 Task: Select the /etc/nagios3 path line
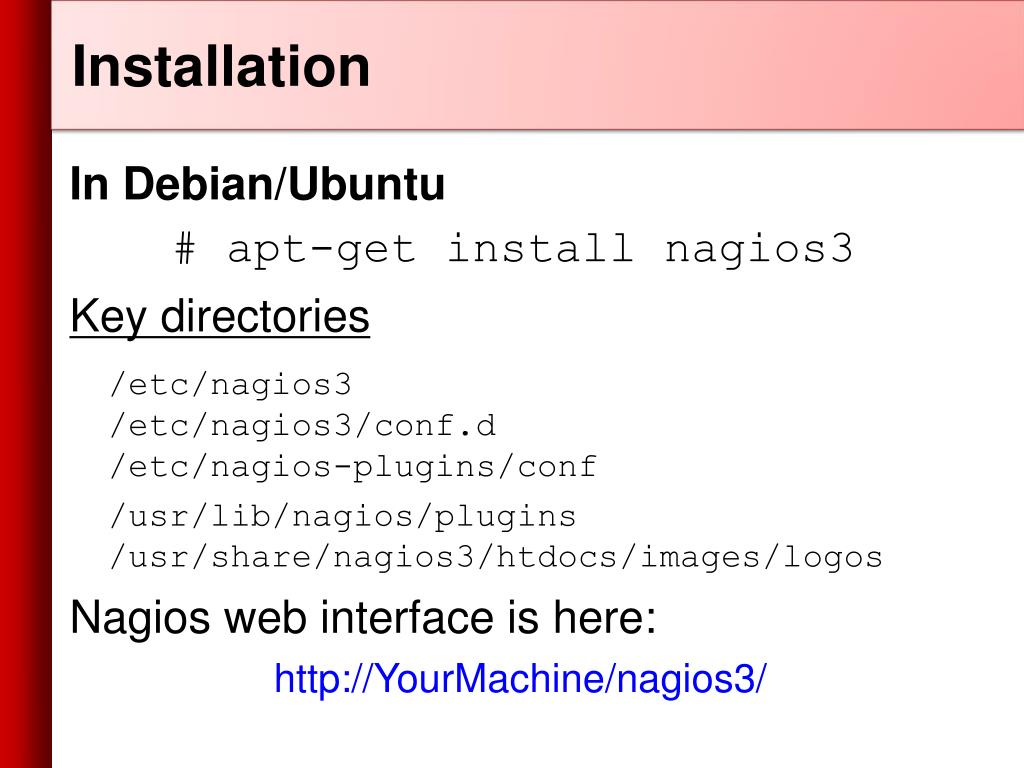231,385
